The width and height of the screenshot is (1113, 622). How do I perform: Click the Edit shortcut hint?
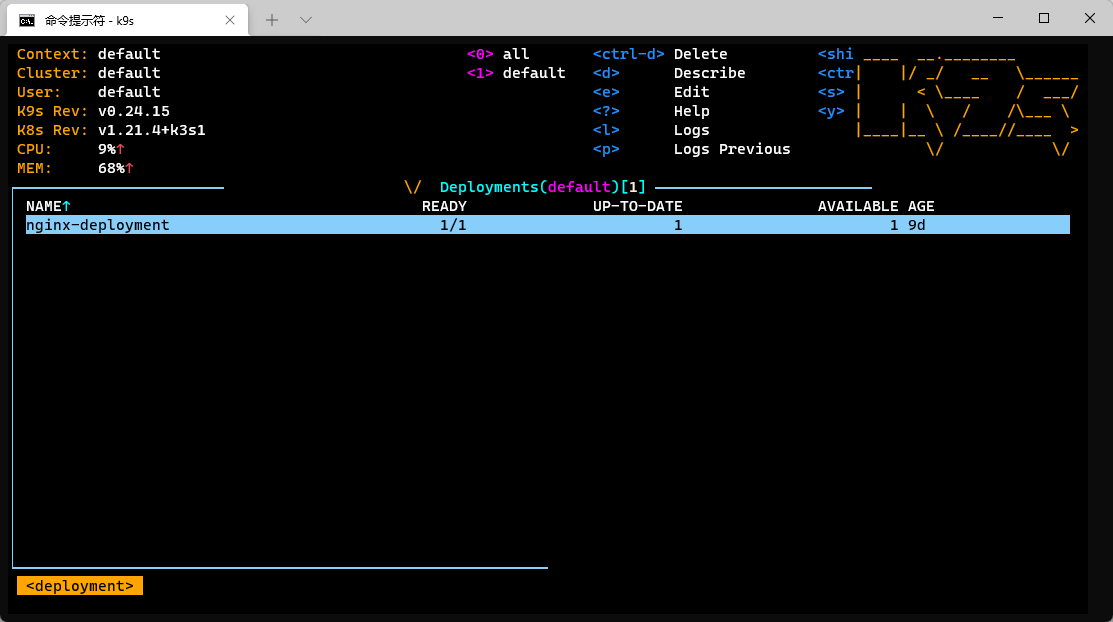tap(691, 92)
